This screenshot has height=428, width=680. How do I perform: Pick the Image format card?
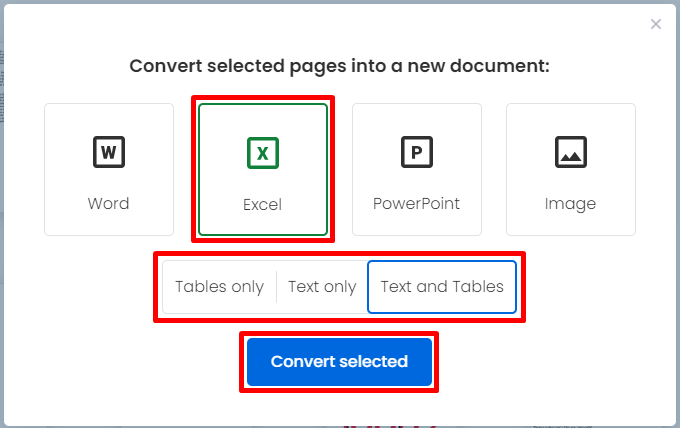click(571, 170)
